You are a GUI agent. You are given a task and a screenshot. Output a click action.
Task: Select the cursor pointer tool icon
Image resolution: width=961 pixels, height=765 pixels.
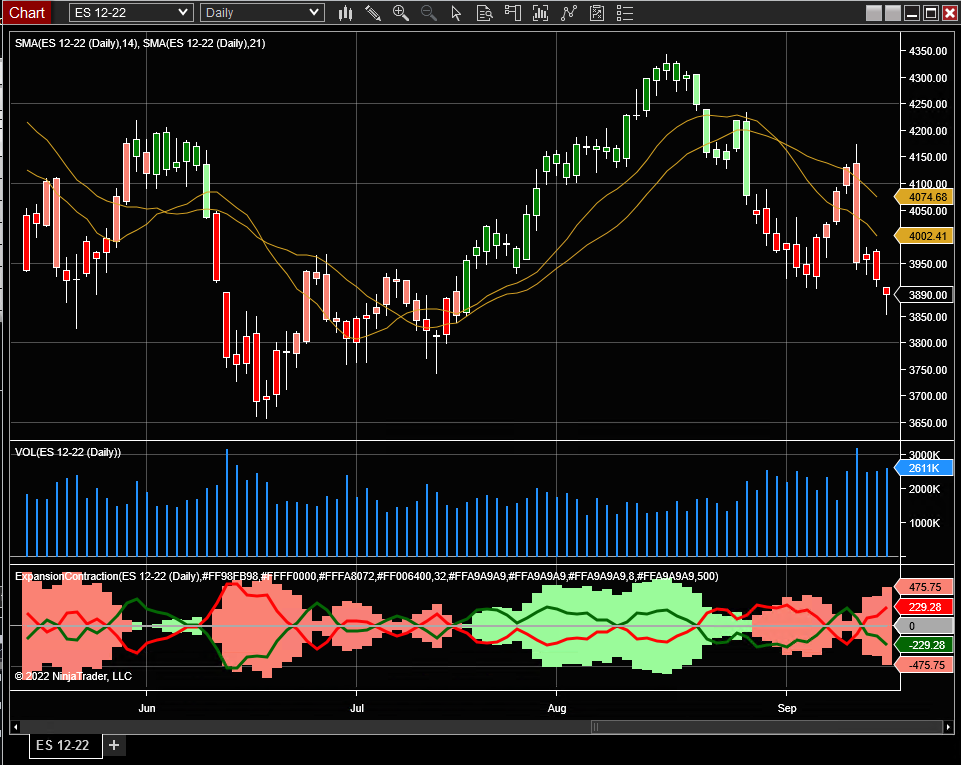pos(456,13)
